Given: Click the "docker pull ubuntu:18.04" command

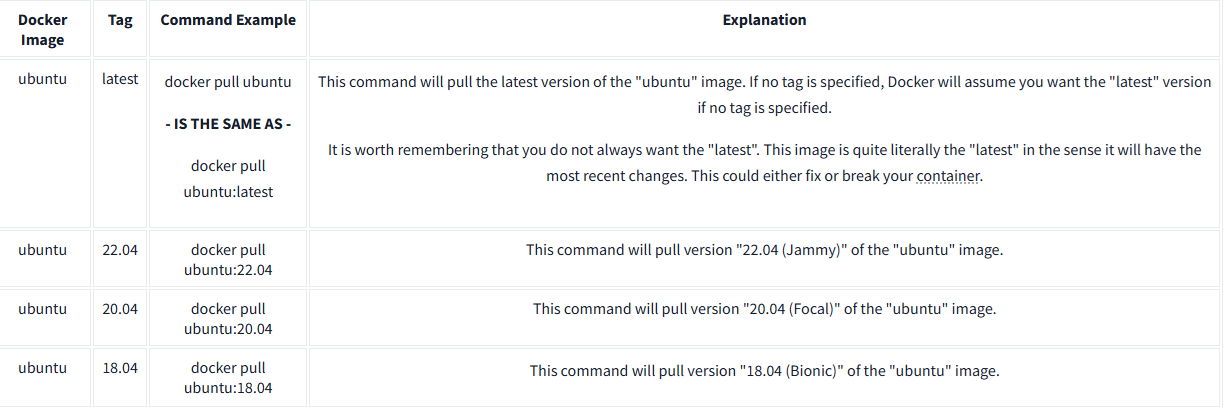Looking at the screenshot, I should pos(228,379).
